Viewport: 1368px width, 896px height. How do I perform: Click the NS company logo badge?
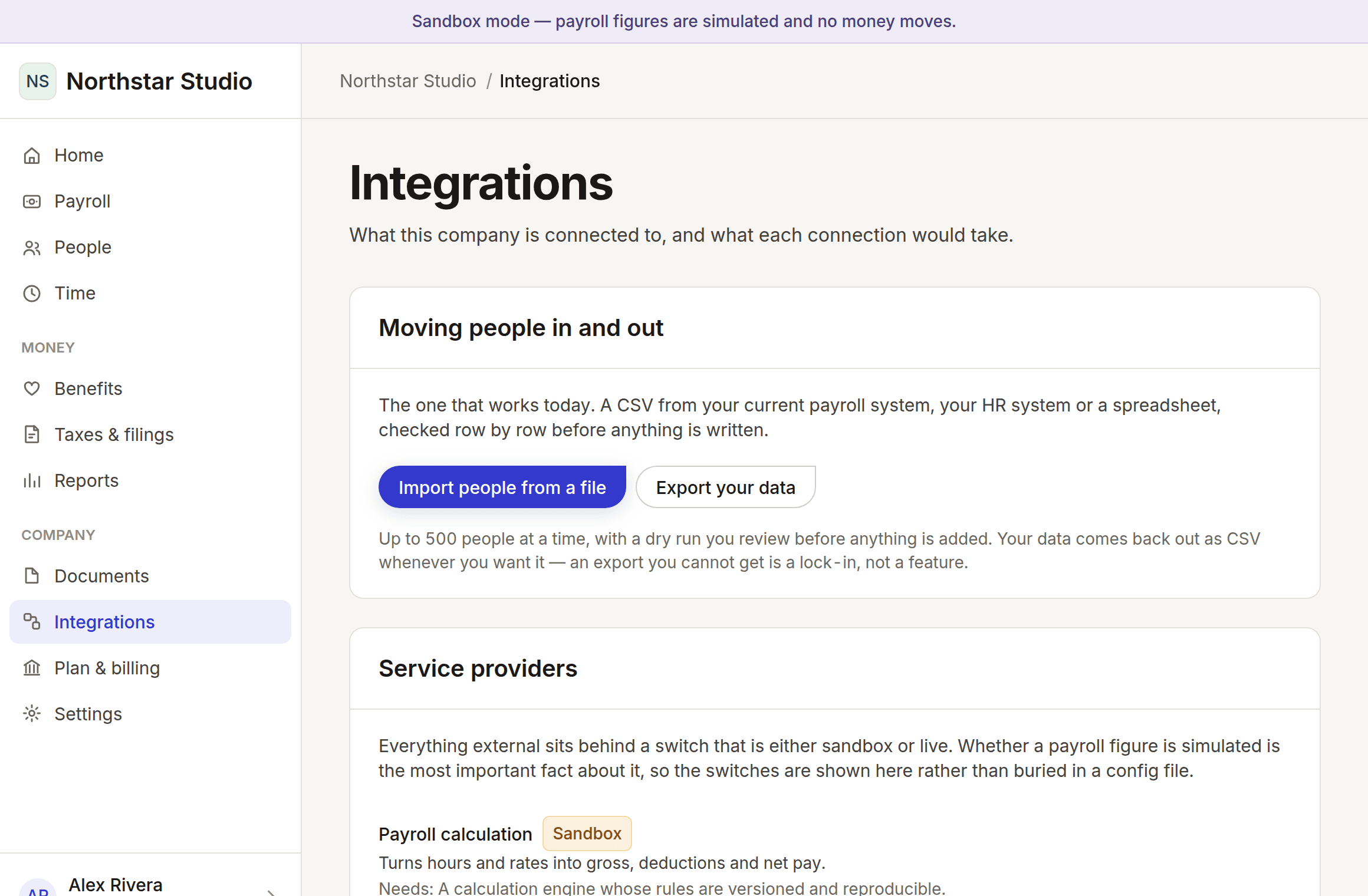tap(38, 81)
